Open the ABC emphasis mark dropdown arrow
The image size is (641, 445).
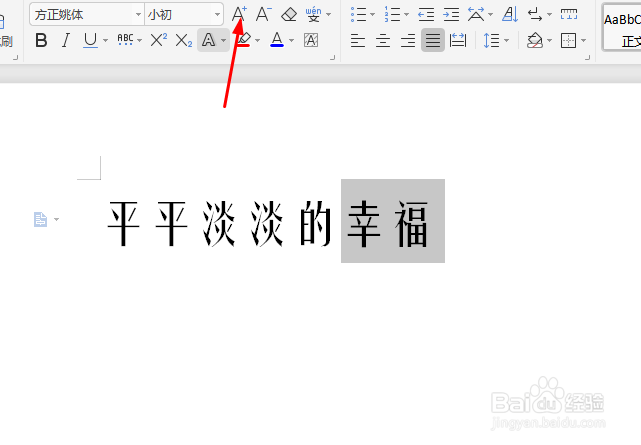pos(139,40)
